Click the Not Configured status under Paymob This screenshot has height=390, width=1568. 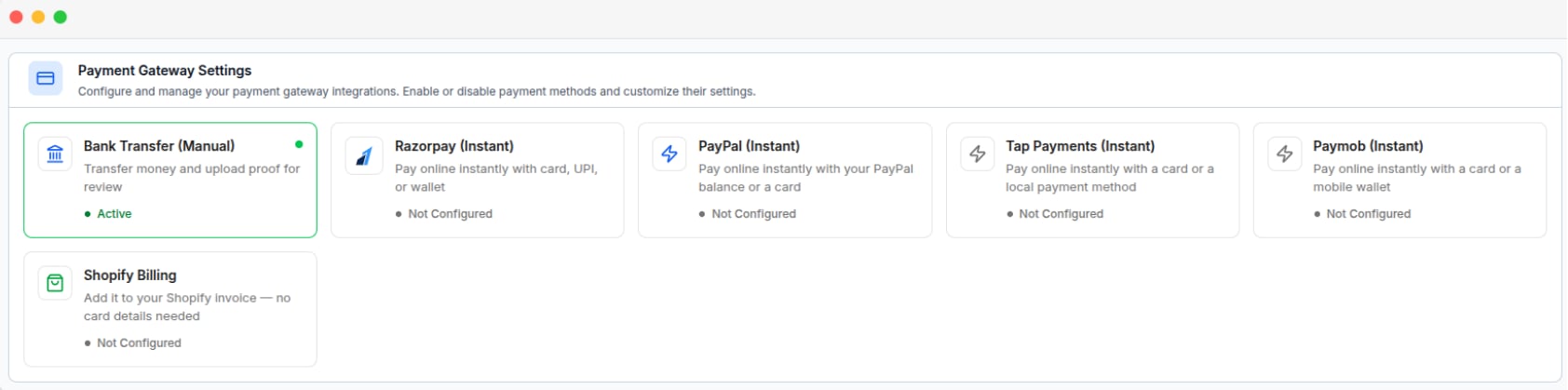coord(1362,214)
